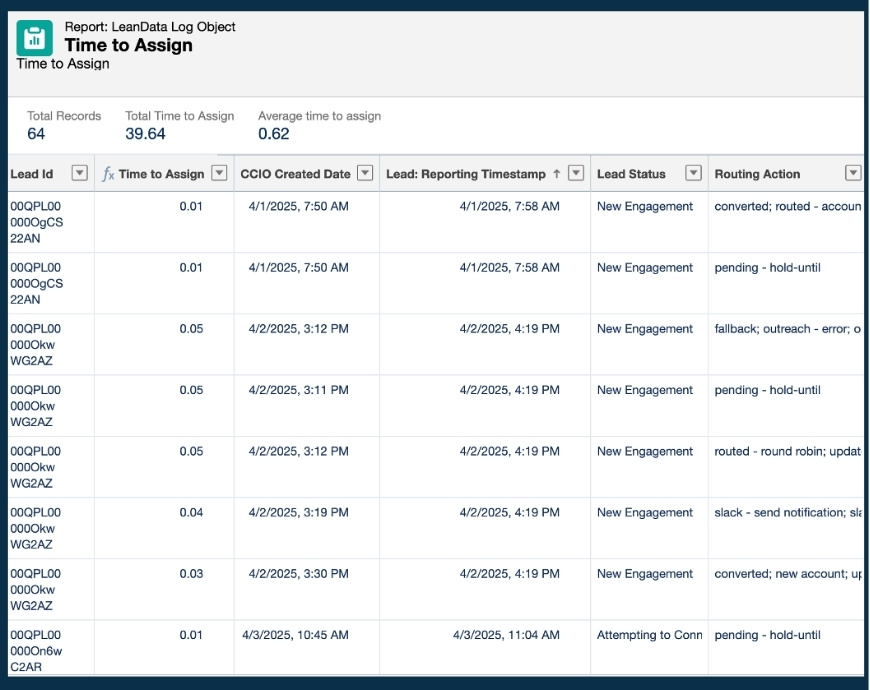The image size is (870, 690).
Task: Click the 'Average time to assign' summary label
Action: [x=320, y=116]
